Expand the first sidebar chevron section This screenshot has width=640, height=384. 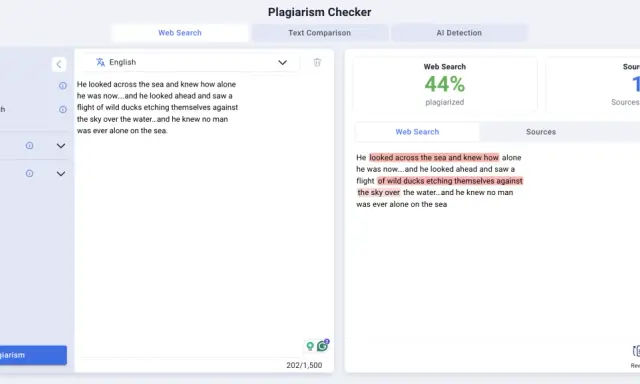61,146
